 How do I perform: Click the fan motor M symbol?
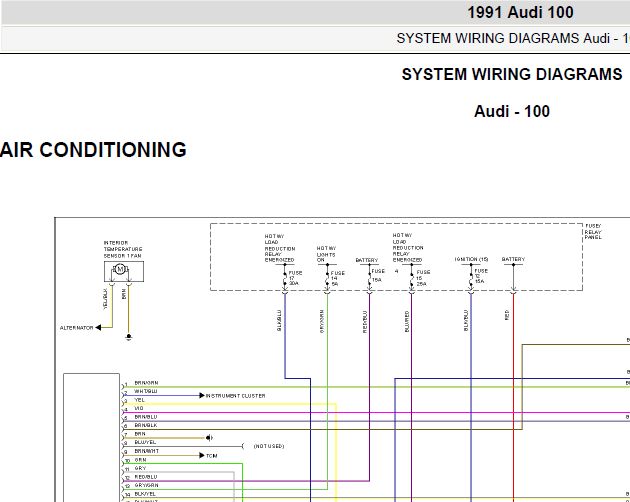tap(120, 269)
